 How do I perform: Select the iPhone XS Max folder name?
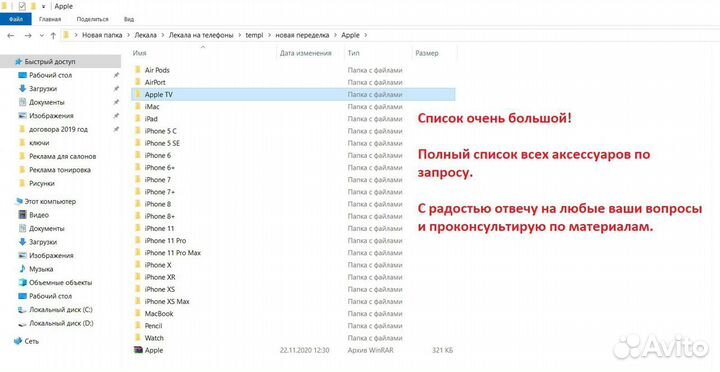pyautogui.click(x=167, y=301)
